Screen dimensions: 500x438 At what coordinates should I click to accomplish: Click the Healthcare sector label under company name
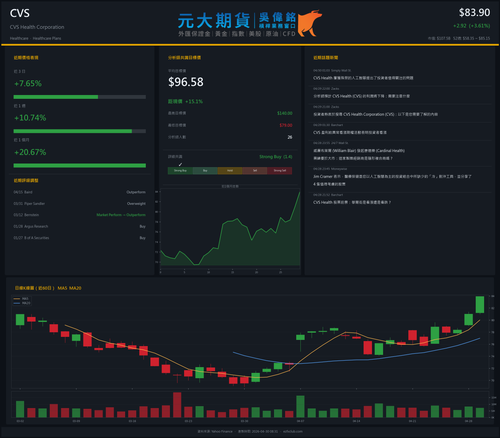pos(19,38)
